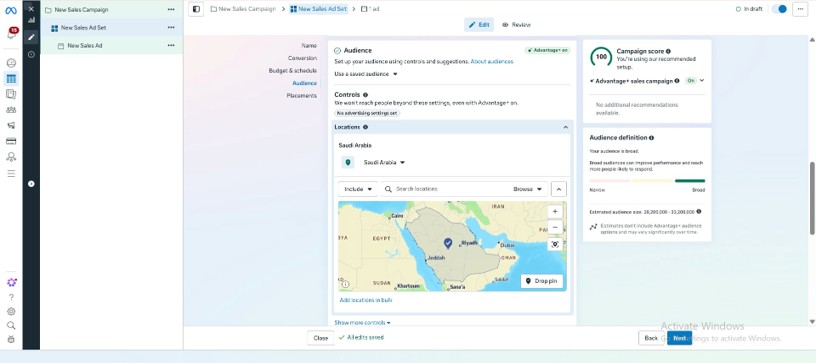
Task: Open the Billing card icon in sidebar
Action: coord(11,141)
